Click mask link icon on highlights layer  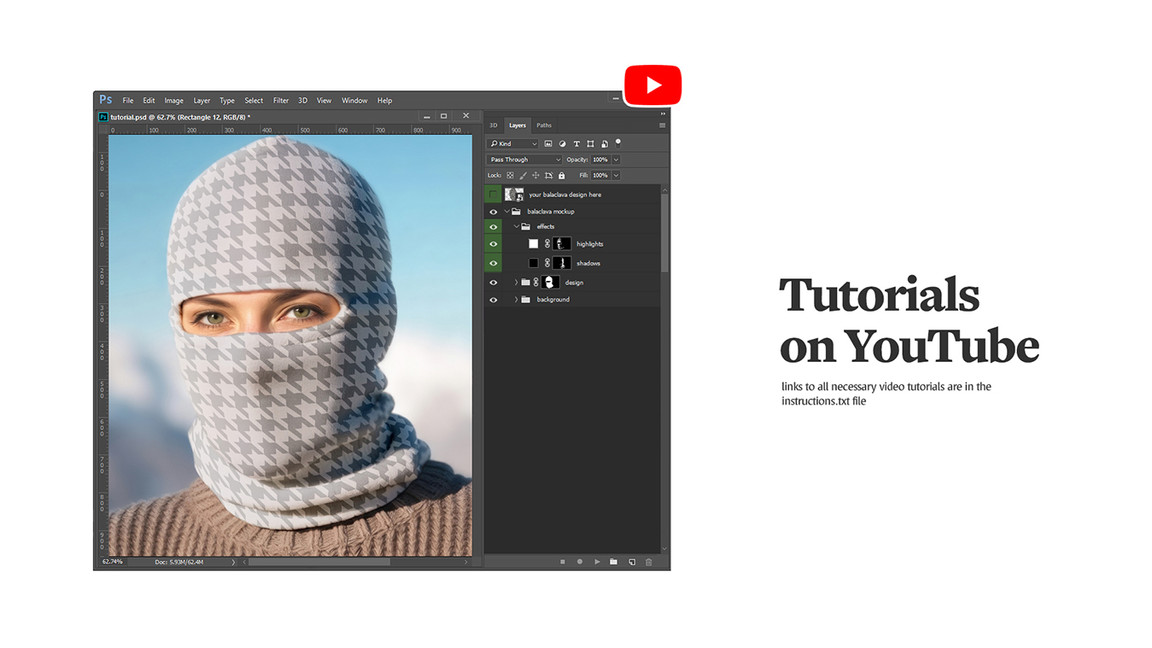(x=547, y=244)
